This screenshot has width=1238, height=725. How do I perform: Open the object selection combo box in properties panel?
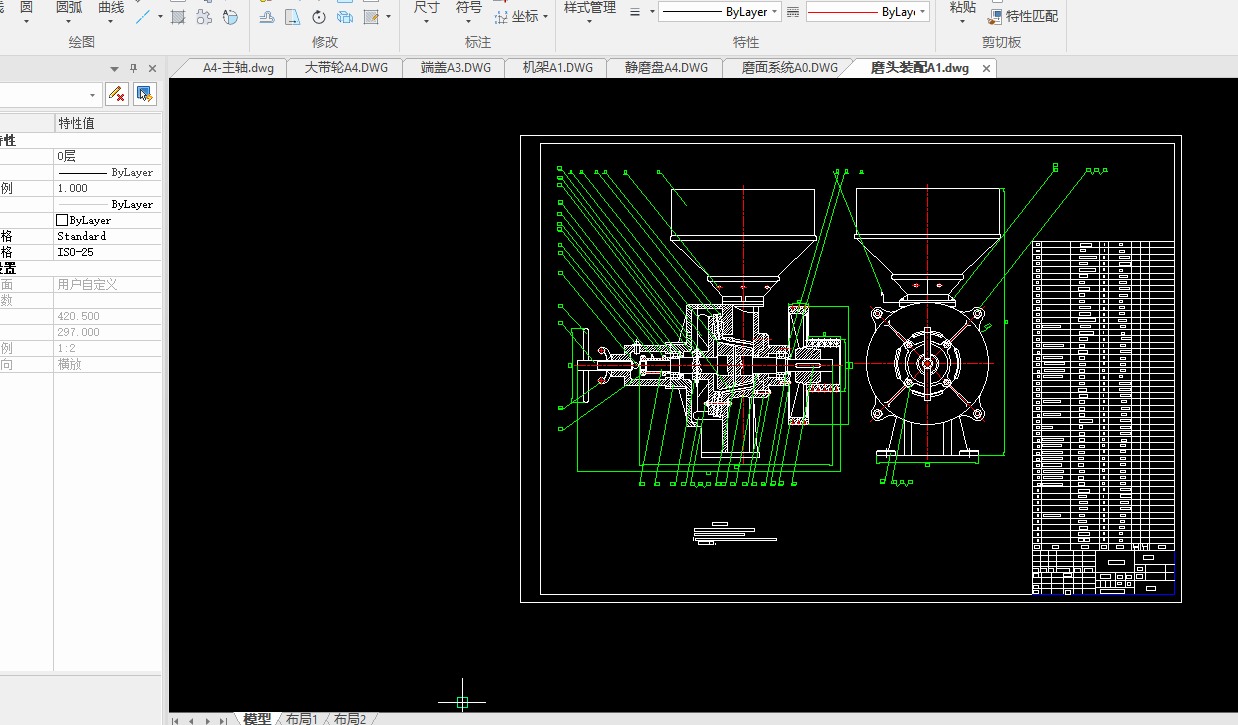[94, 95]
